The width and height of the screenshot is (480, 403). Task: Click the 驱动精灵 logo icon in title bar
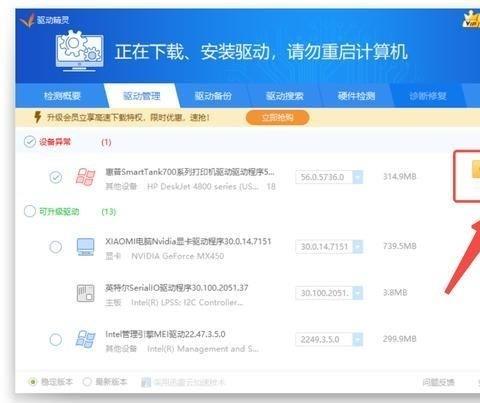point(27,20)
